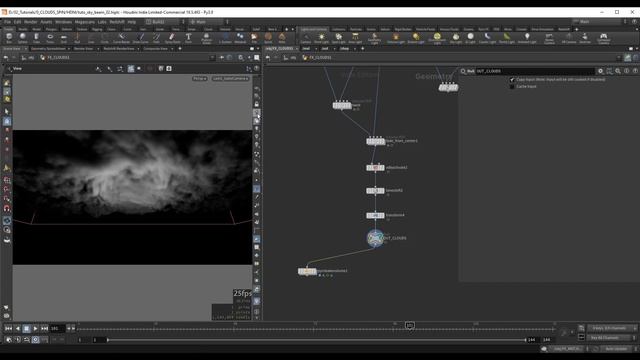Click the range end frame field 144
The image size is (640, 360).
(531, 340)
